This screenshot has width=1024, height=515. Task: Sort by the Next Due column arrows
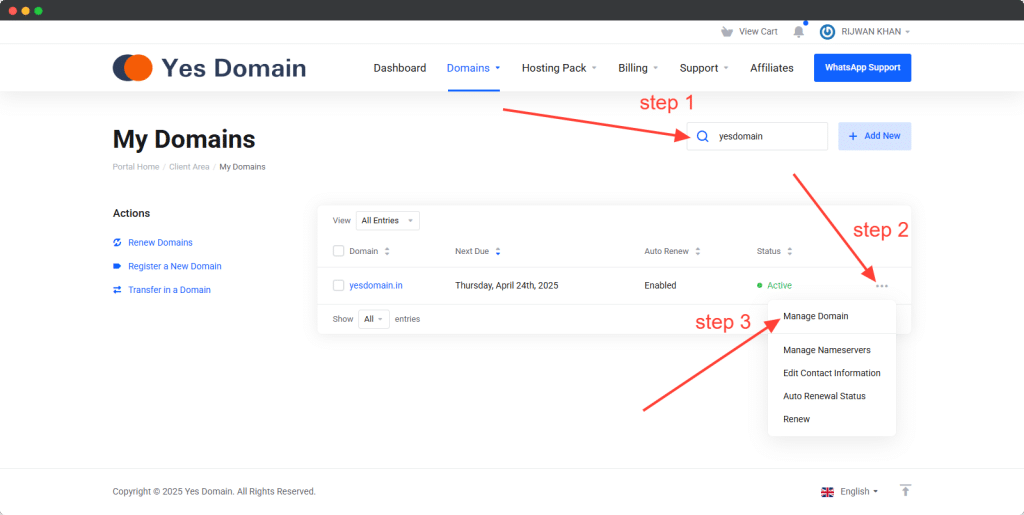(x=498, y=251)
